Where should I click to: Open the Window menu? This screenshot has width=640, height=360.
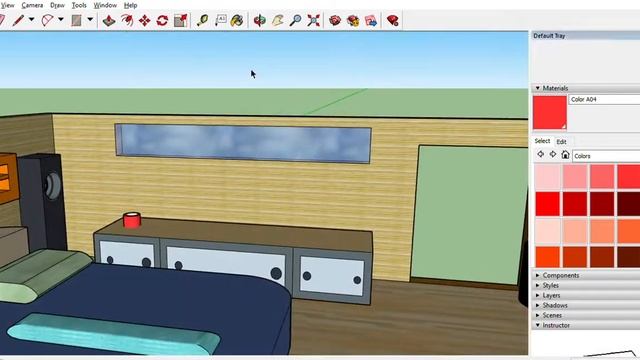(105, 5)
